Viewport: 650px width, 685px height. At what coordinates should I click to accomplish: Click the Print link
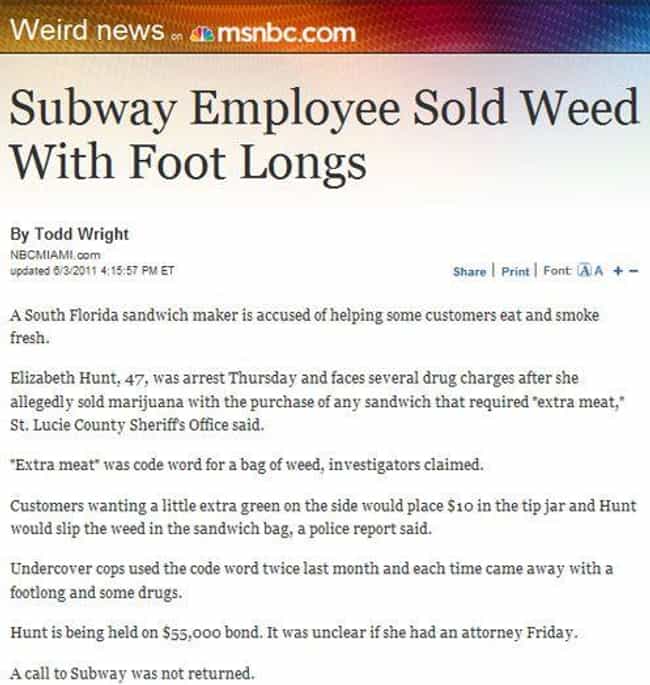pyautogui.click(x=515, y=272)
